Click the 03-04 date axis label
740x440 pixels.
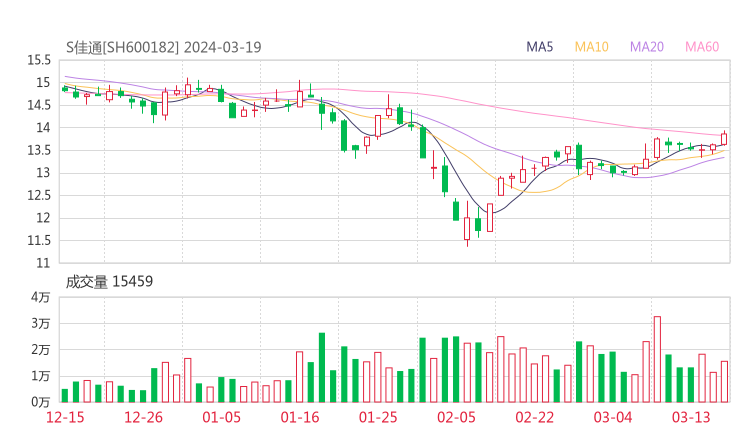tap(613, 417)
